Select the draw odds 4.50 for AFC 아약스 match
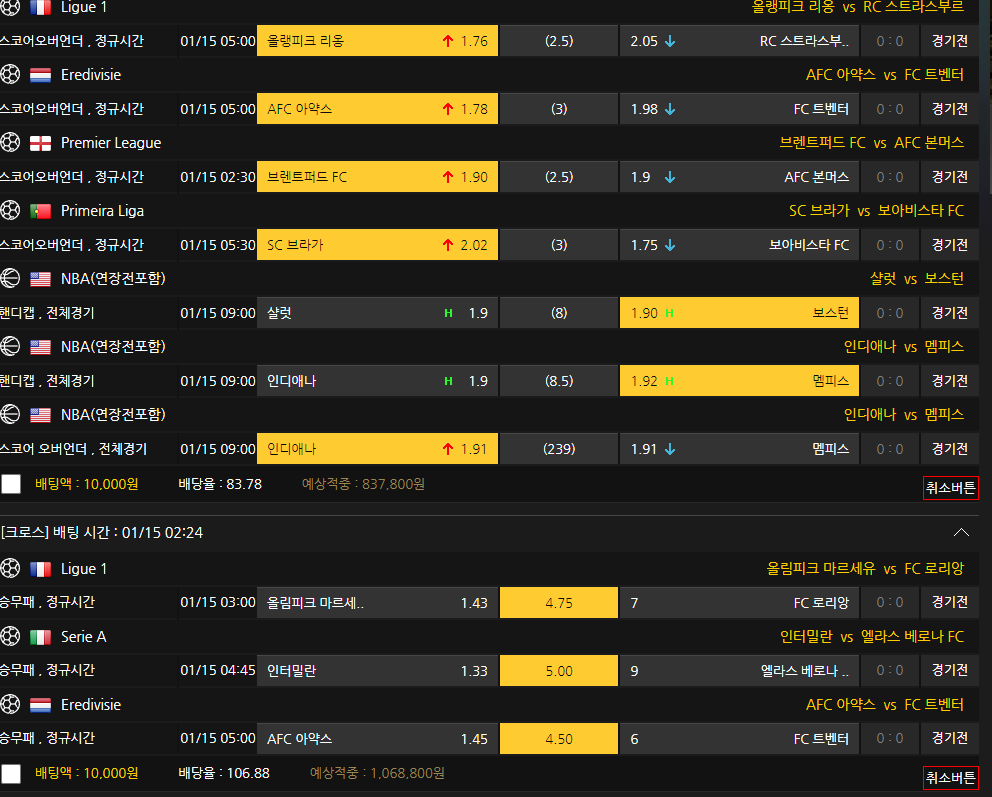Viewport: 992px width, 797px height. tap(559, 739)
